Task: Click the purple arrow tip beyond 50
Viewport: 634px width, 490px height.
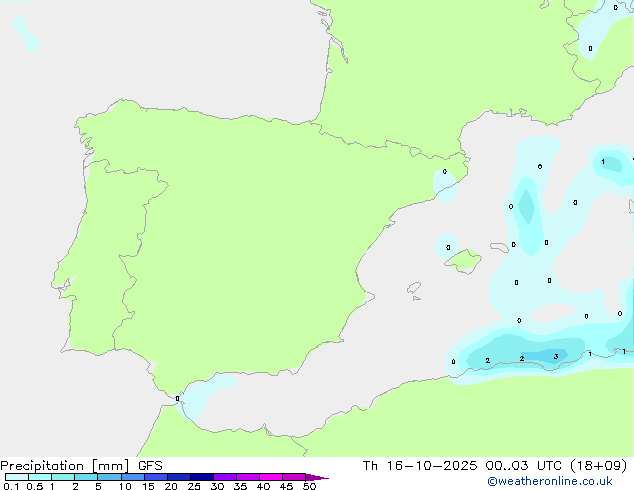Action: pos(317,477)
